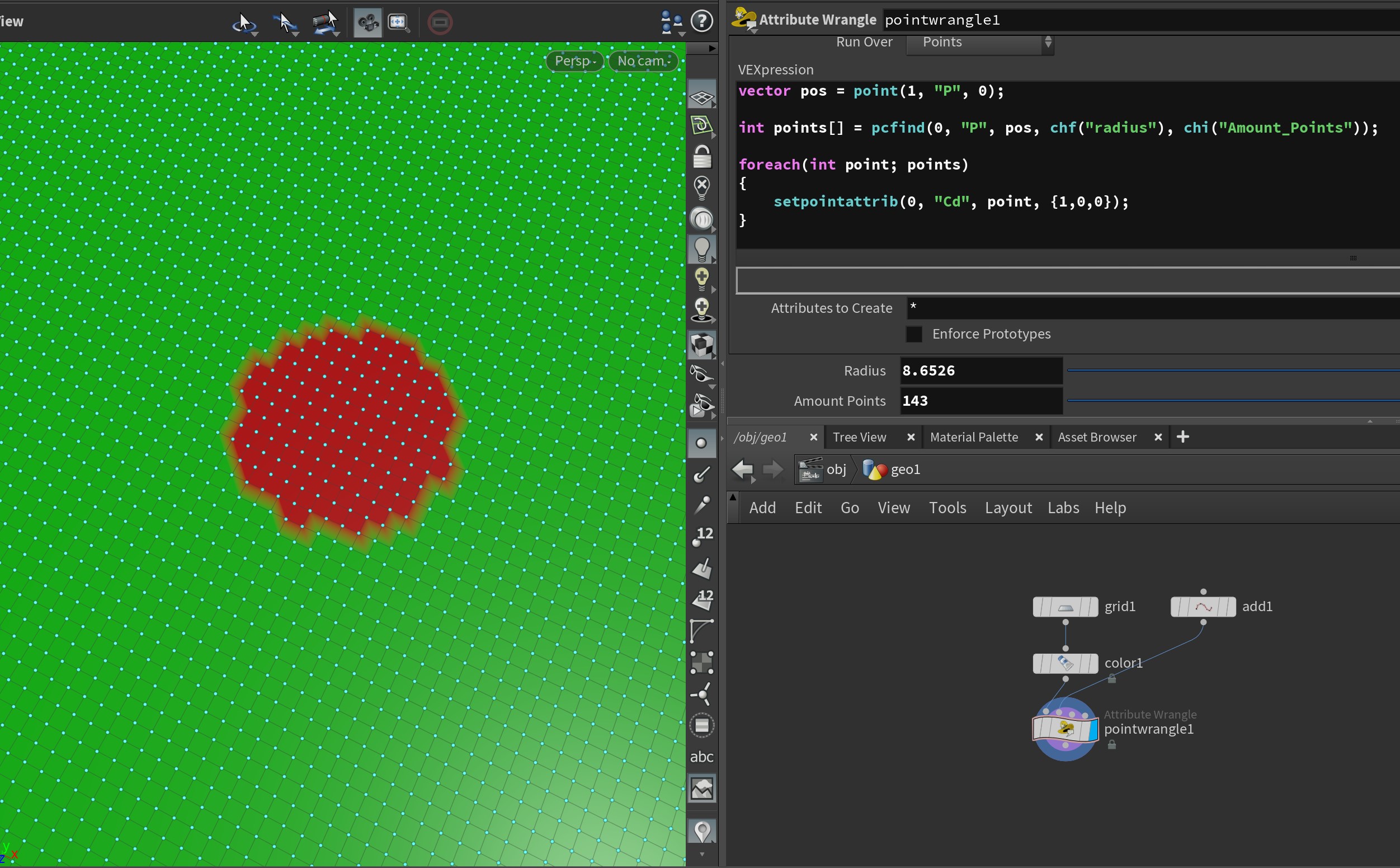Add a new pane tab with plus
Screen dimensions: 1400x868
(x=1182, y=437)
